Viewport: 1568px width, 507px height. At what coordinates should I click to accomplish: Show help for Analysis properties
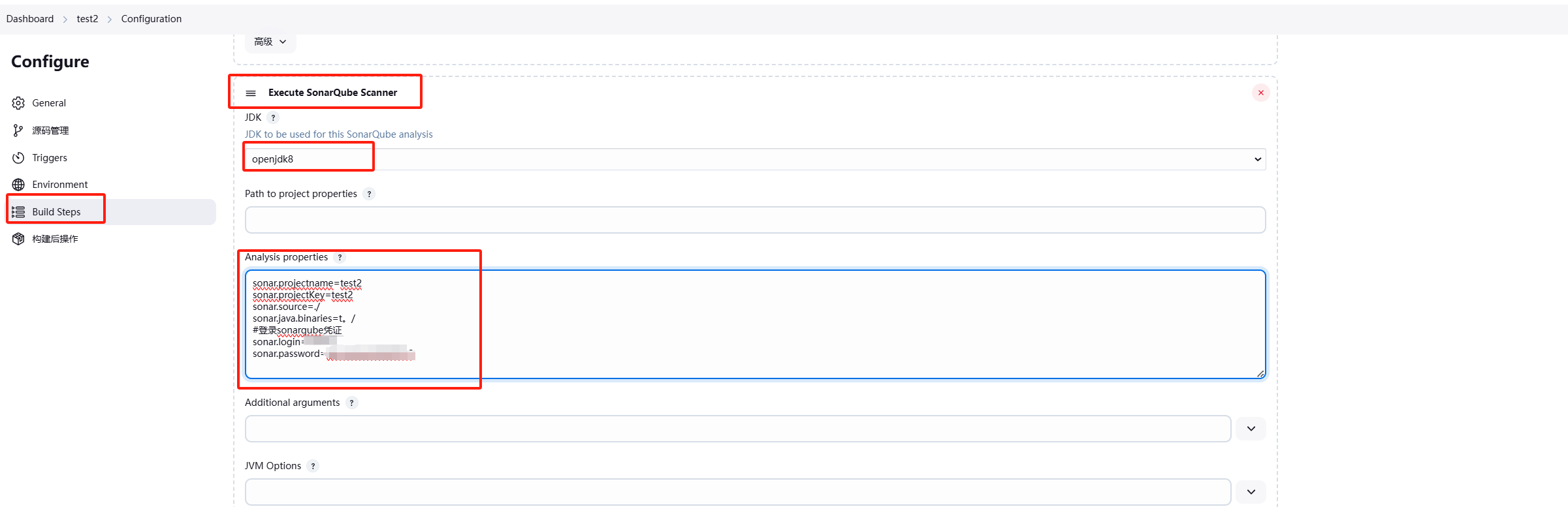(340, 257)
